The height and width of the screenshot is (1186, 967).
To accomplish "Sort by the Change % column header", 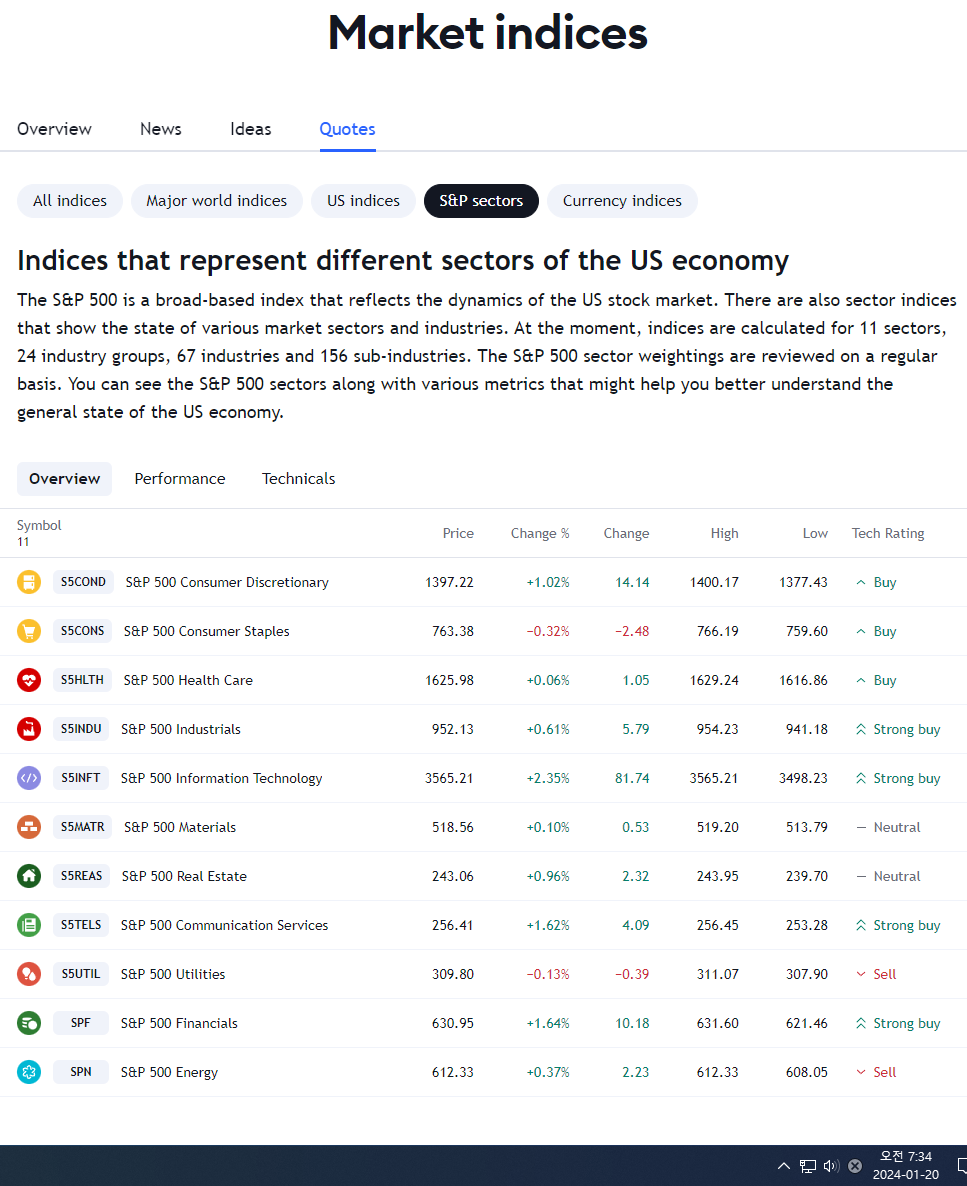I will point(539,533).
